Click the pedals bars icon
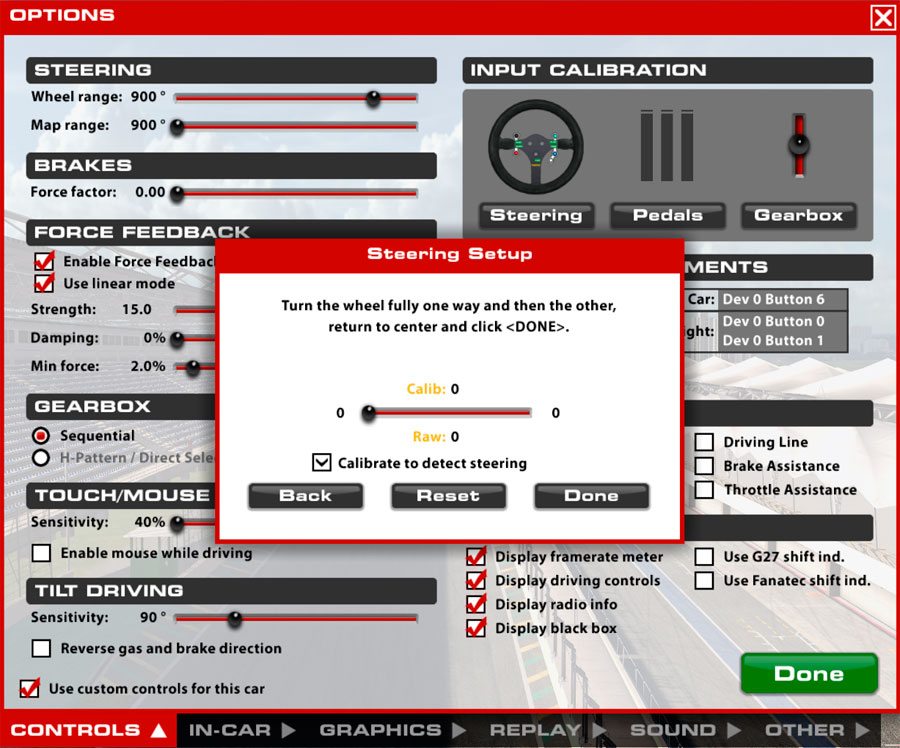Screen dimensions: 900x748 pyautogui.click(x=667, y=147)
